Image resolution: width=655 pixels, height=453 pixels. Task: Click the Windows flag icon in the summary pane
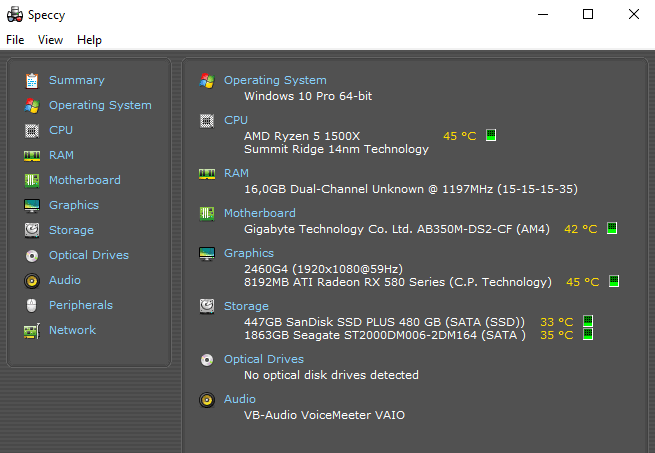click(x=207, y=80)
